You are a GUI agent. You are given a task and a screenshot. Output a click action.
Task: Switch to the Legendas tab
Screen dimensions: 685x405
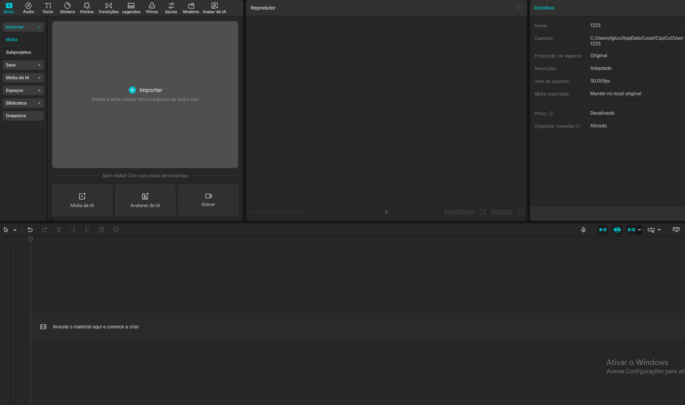click(x=131, y=8)
